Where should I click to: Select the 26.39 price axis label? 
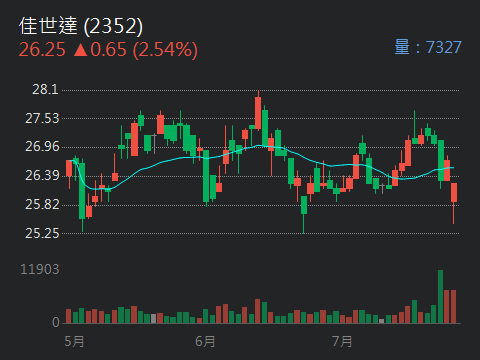[42, 175]
